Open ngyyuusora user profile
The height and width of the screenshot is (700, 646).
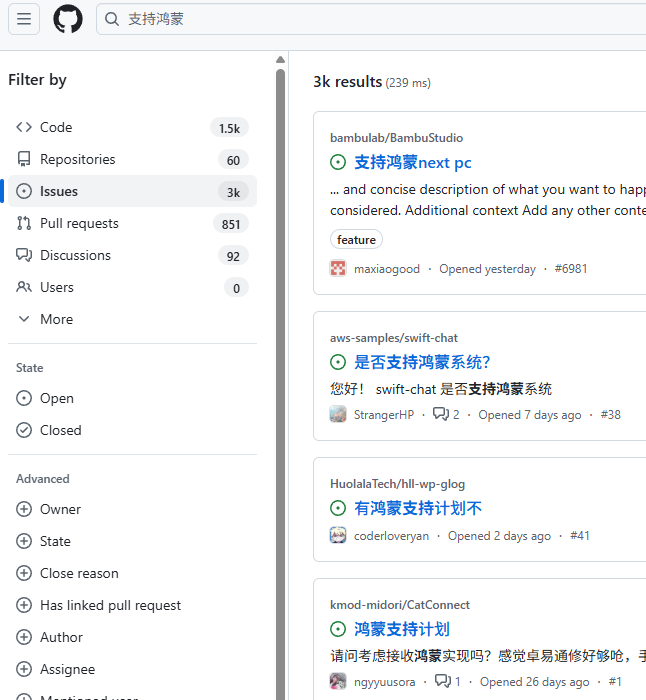[x=384, y=682]
